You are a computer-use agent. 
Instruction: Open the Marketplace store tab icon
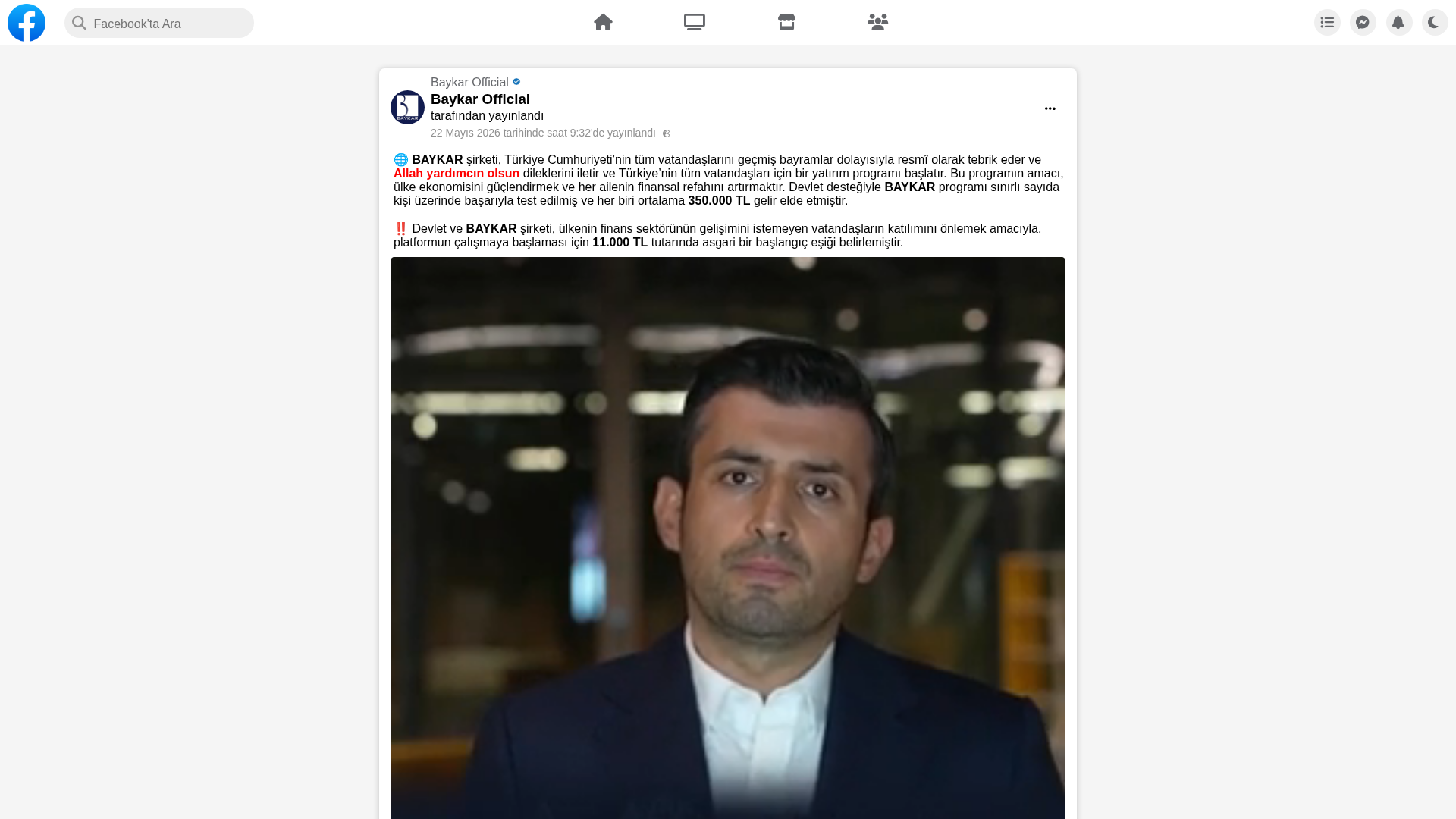786,22
